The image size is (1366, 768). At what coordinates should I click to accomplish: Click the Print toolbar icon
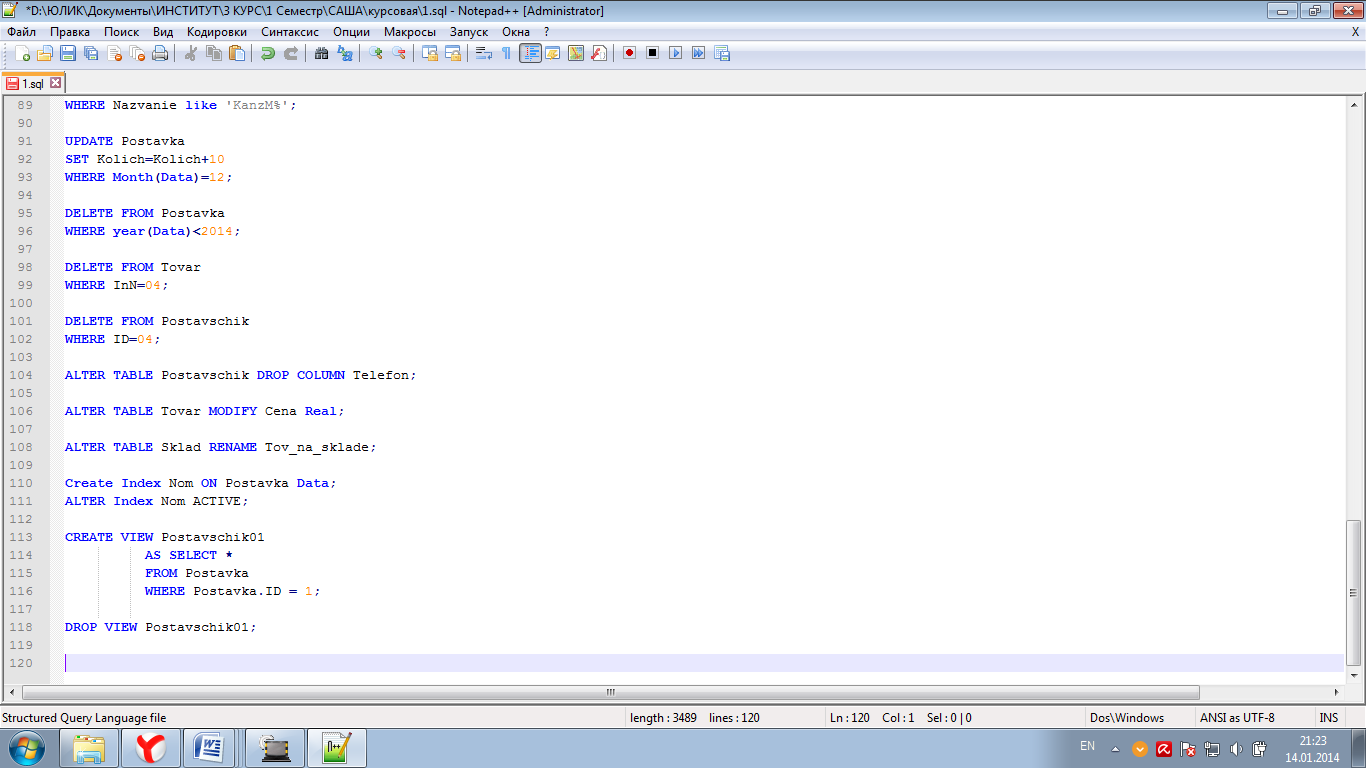pyautogui.click(x=160, y=53)
